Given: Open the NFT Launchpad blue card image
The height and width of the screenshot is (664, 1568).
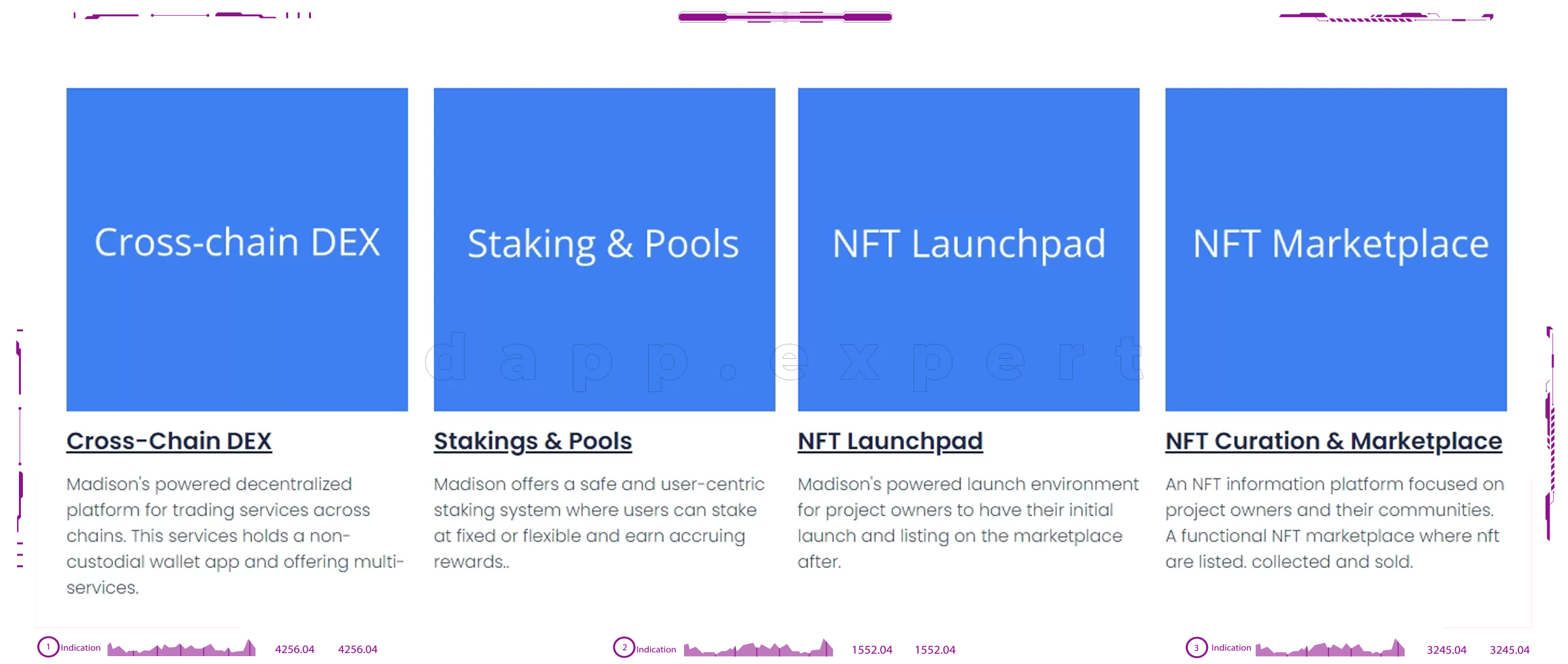Looking at the screenshot, I should [x=968, y=250].
